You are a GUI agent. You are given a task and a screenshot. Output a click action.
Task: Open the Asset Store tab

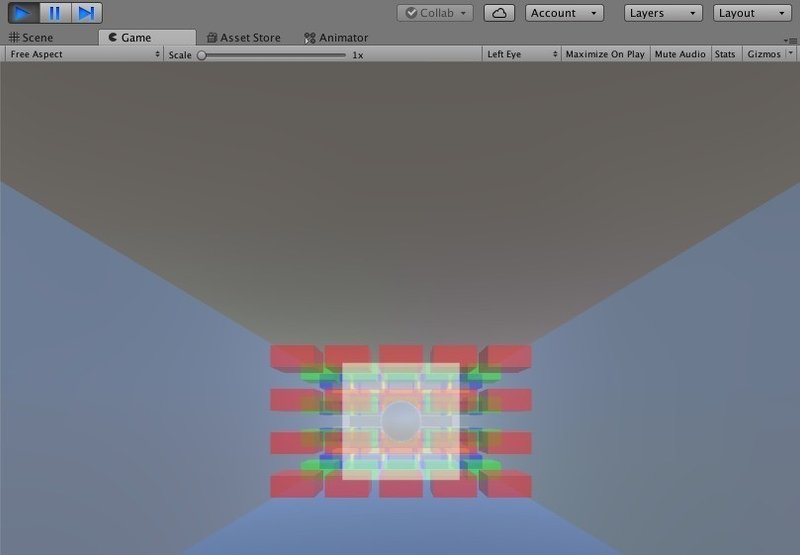244,38
